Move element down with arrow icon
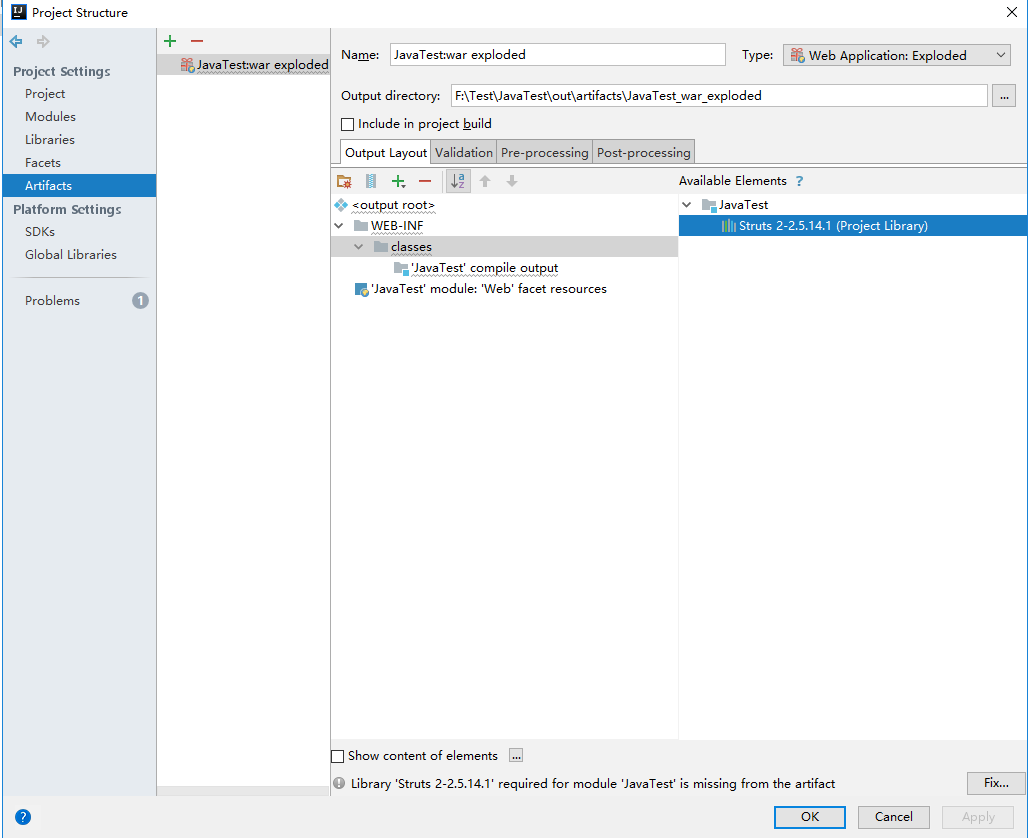Image resolution: width=1028 pixels, height=838 pixels. 512,182
